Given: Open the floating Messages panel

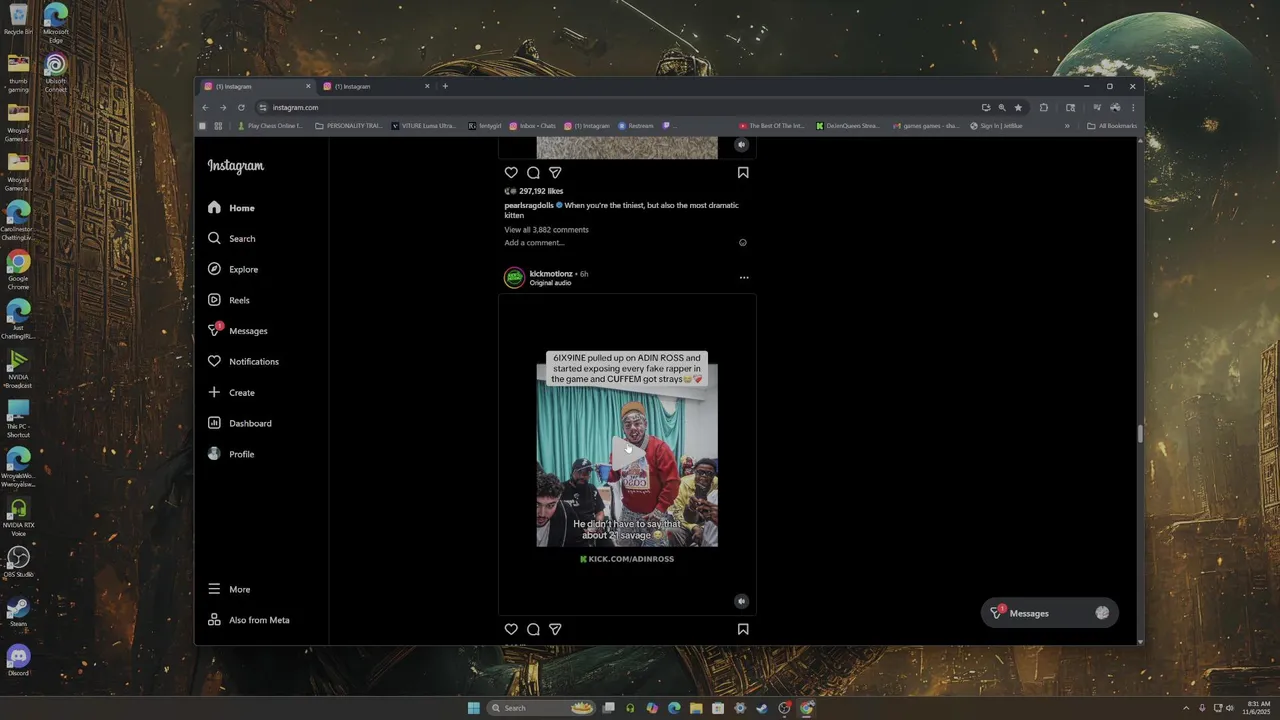Looking at the screenshot, I should pos(1049,613).
